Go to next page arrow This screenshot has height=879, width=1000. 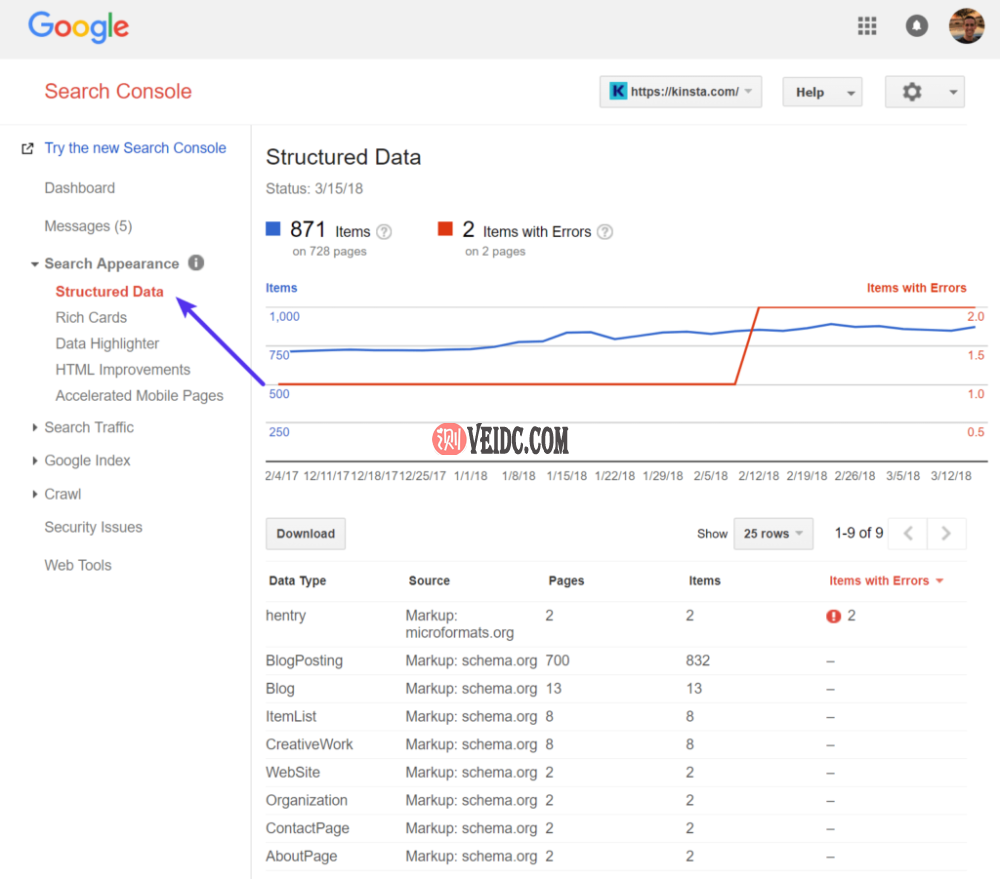[946, 533]
